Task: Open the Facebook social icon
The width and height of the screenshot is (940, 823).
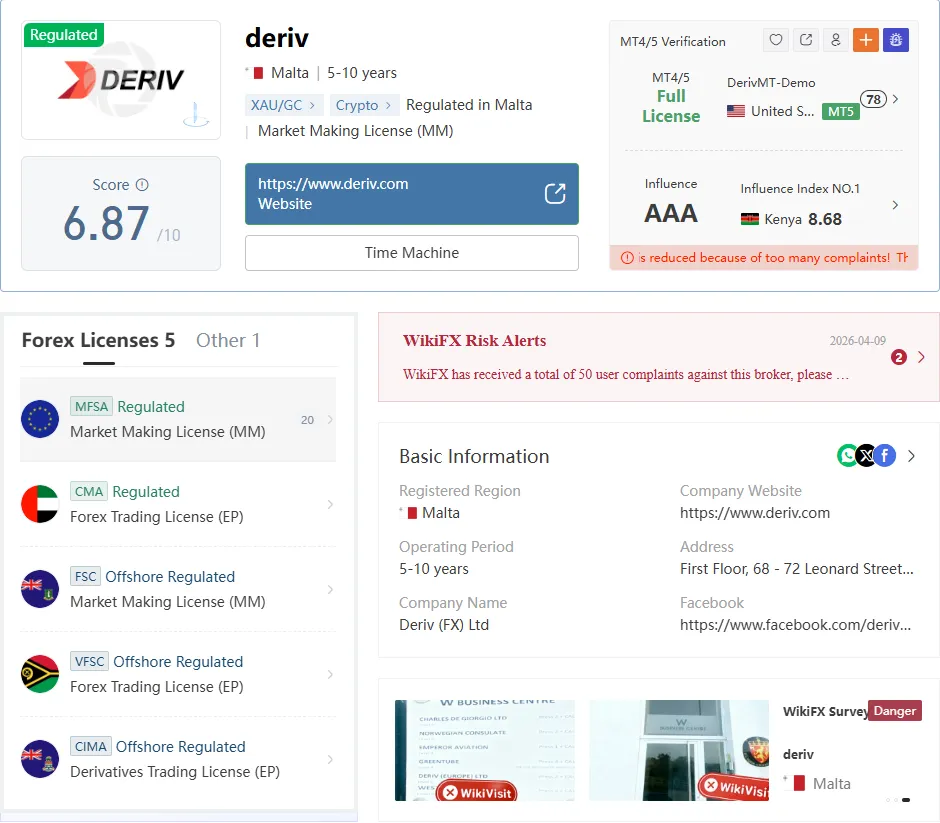Action: (x=885, y=456)
